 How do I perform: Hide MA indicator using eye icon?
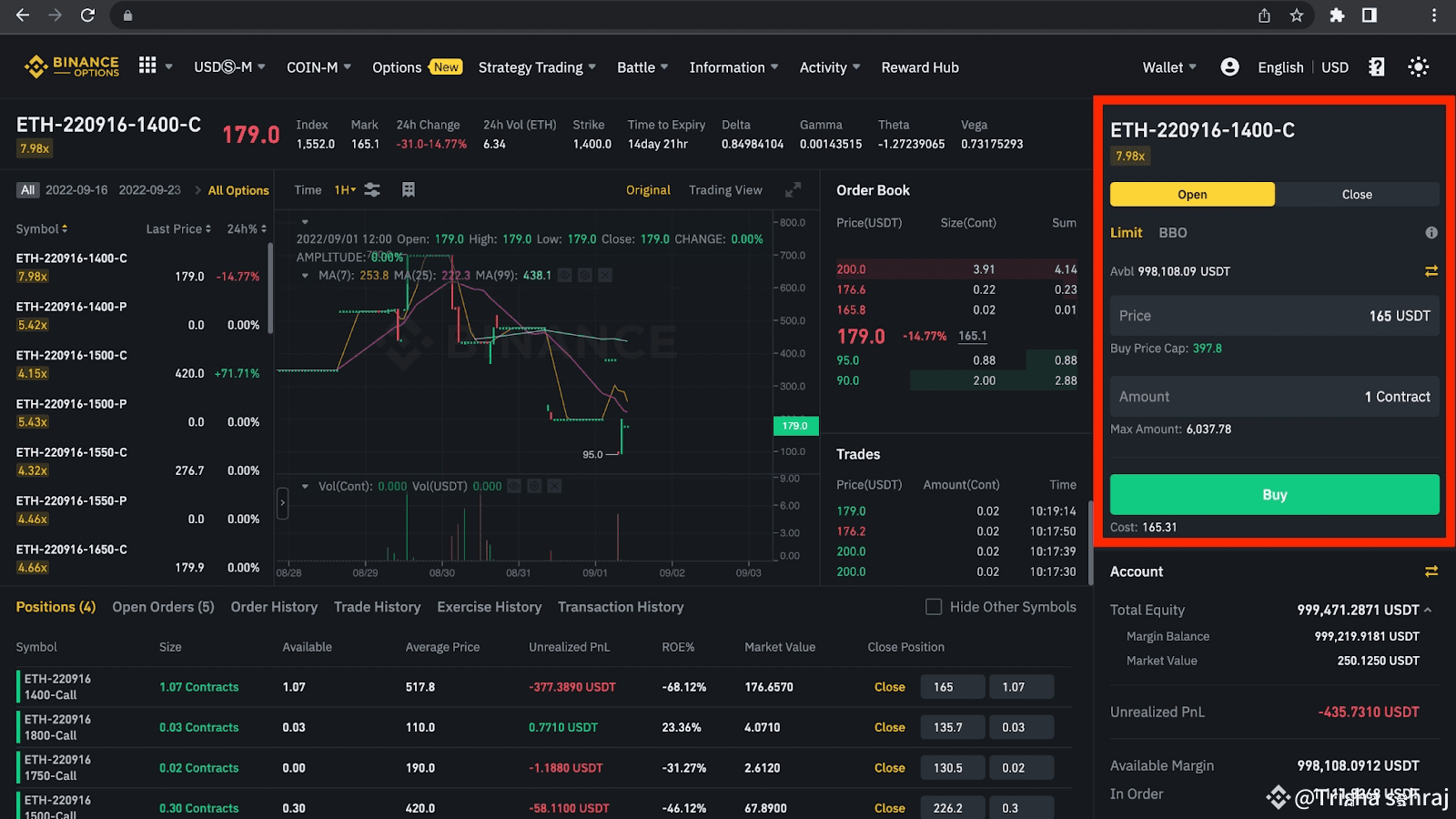pos(565,275)
